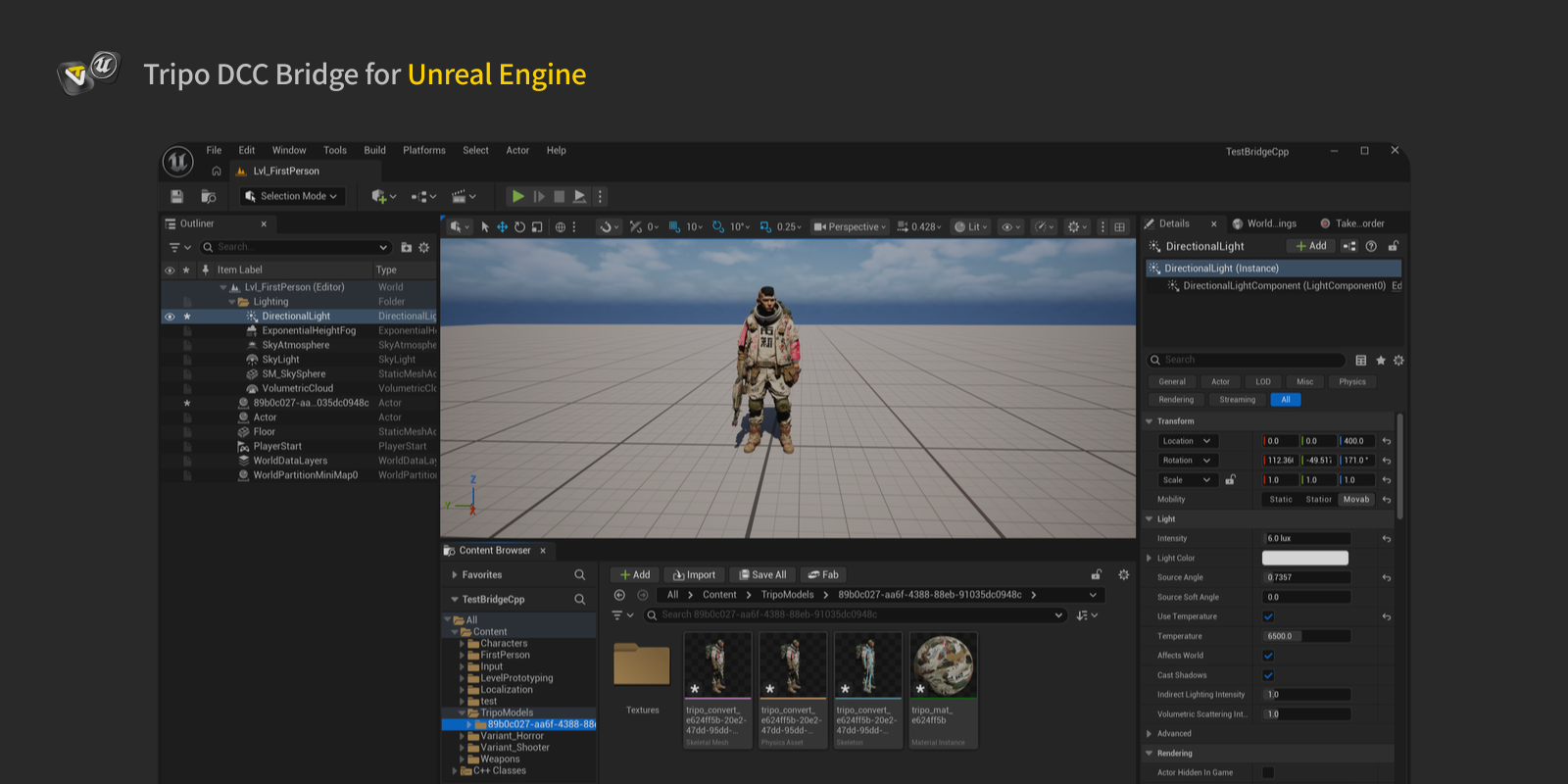Viewport: 1568px width, 784px height.
Task: Disable the Cast Shadows checkbox
Action: 1268,675
